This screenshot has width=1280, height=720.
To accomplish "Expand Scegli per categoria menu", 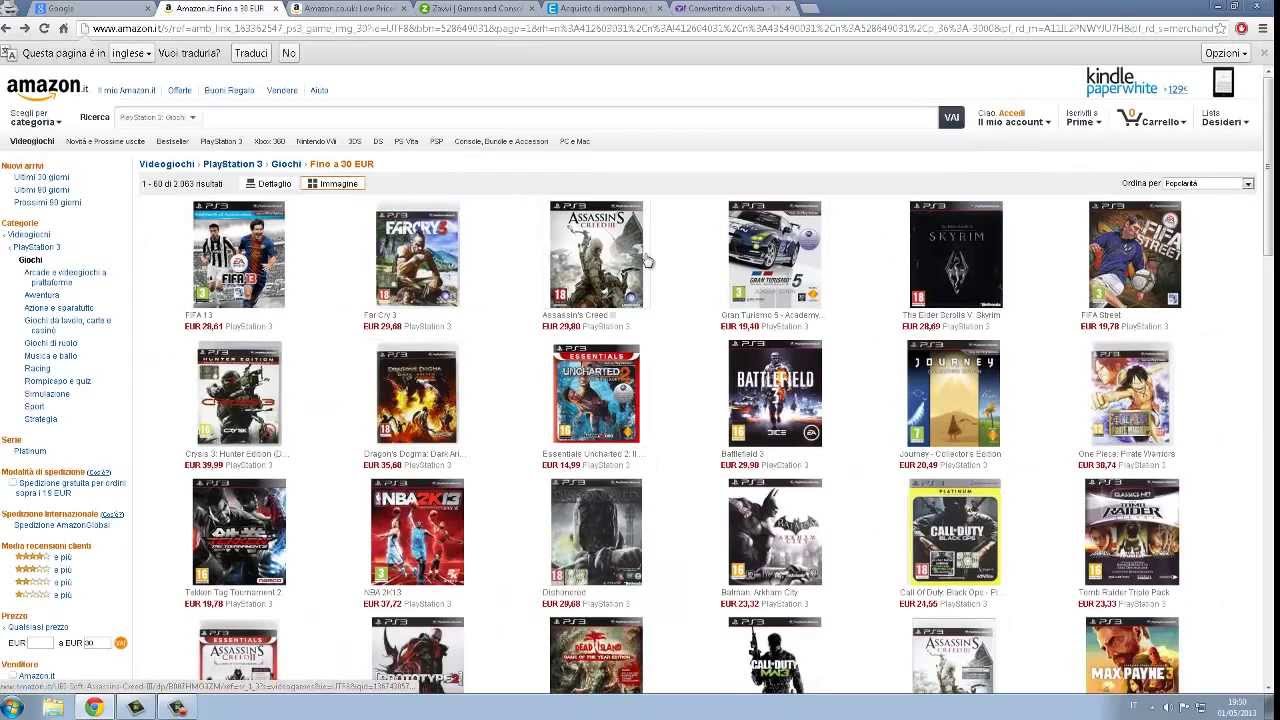I will coord(36,118).
